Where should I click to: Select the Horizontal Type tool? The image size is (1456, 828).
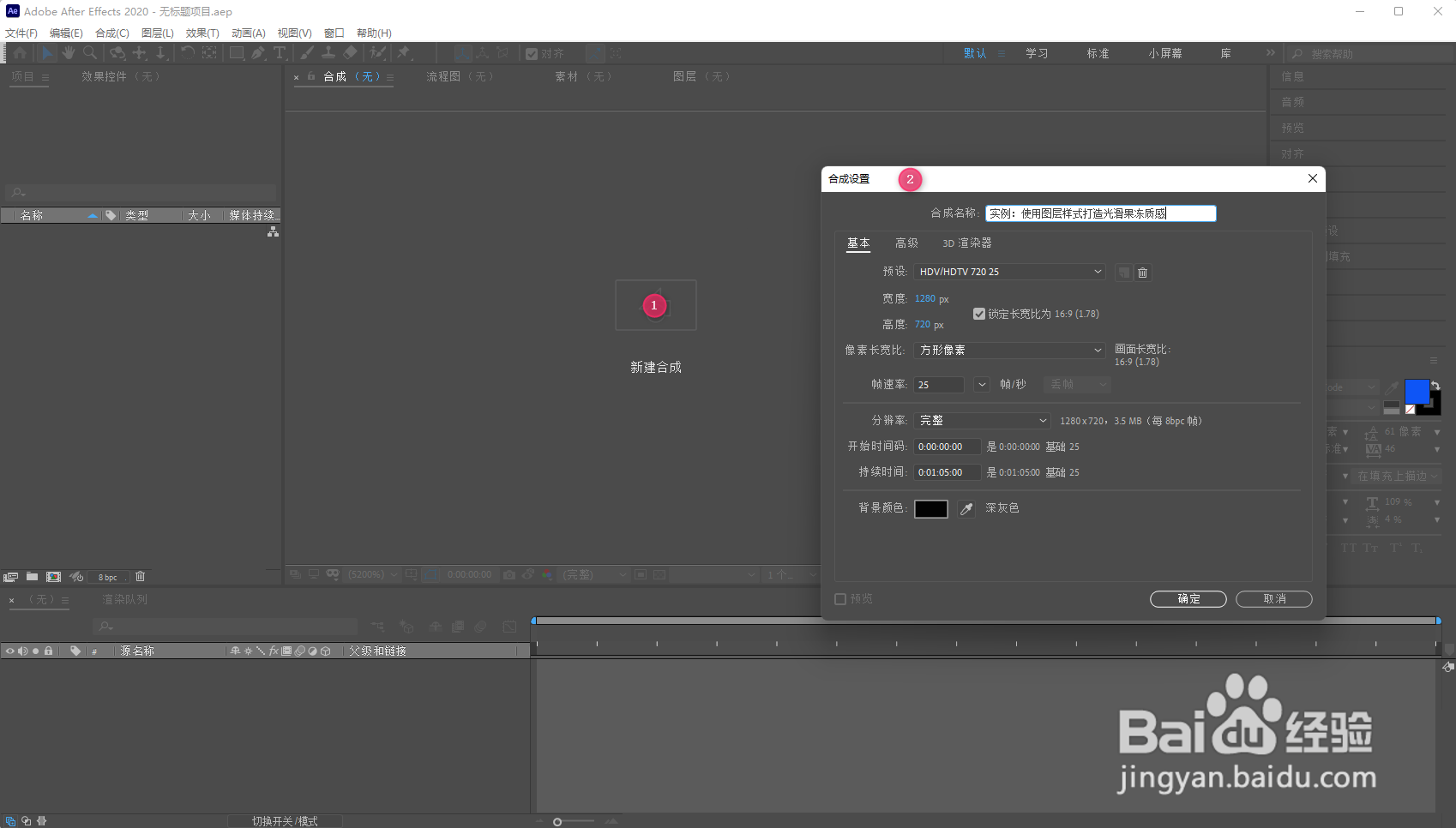[x=280, y=52]
